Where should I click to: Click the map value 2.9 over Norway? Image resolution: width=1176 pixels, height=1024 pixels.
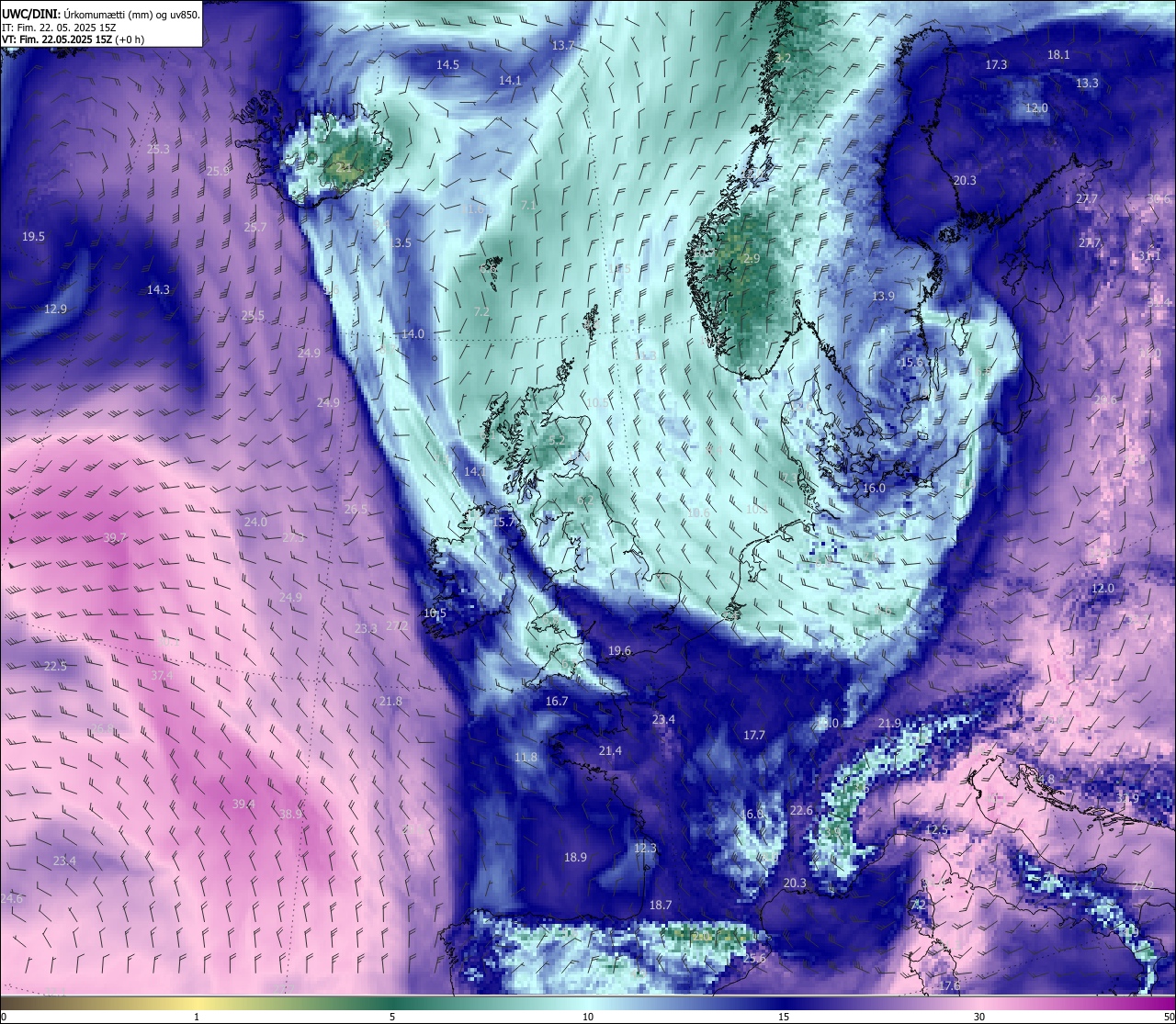(752, 259)
